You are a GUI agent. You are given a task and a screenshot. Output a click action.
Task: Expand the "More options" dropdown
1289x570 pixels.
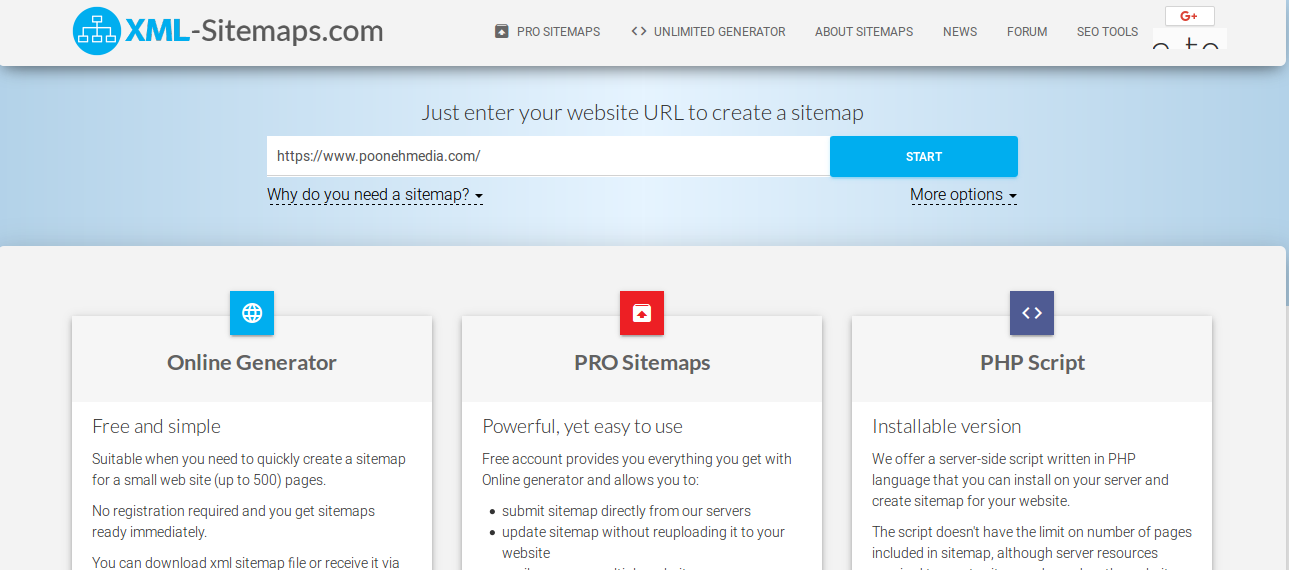(x=963, y=195)
